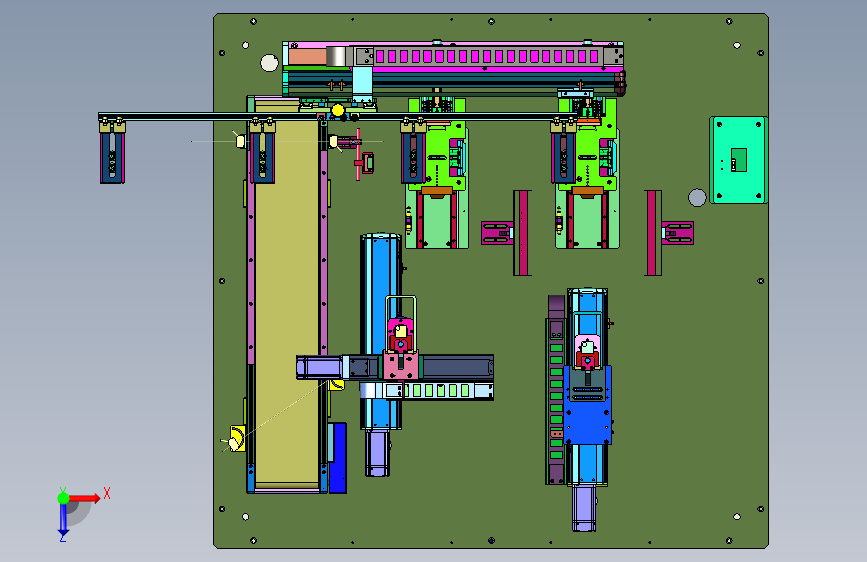Select the purple motor below the right blue actuator

point(584,508)
